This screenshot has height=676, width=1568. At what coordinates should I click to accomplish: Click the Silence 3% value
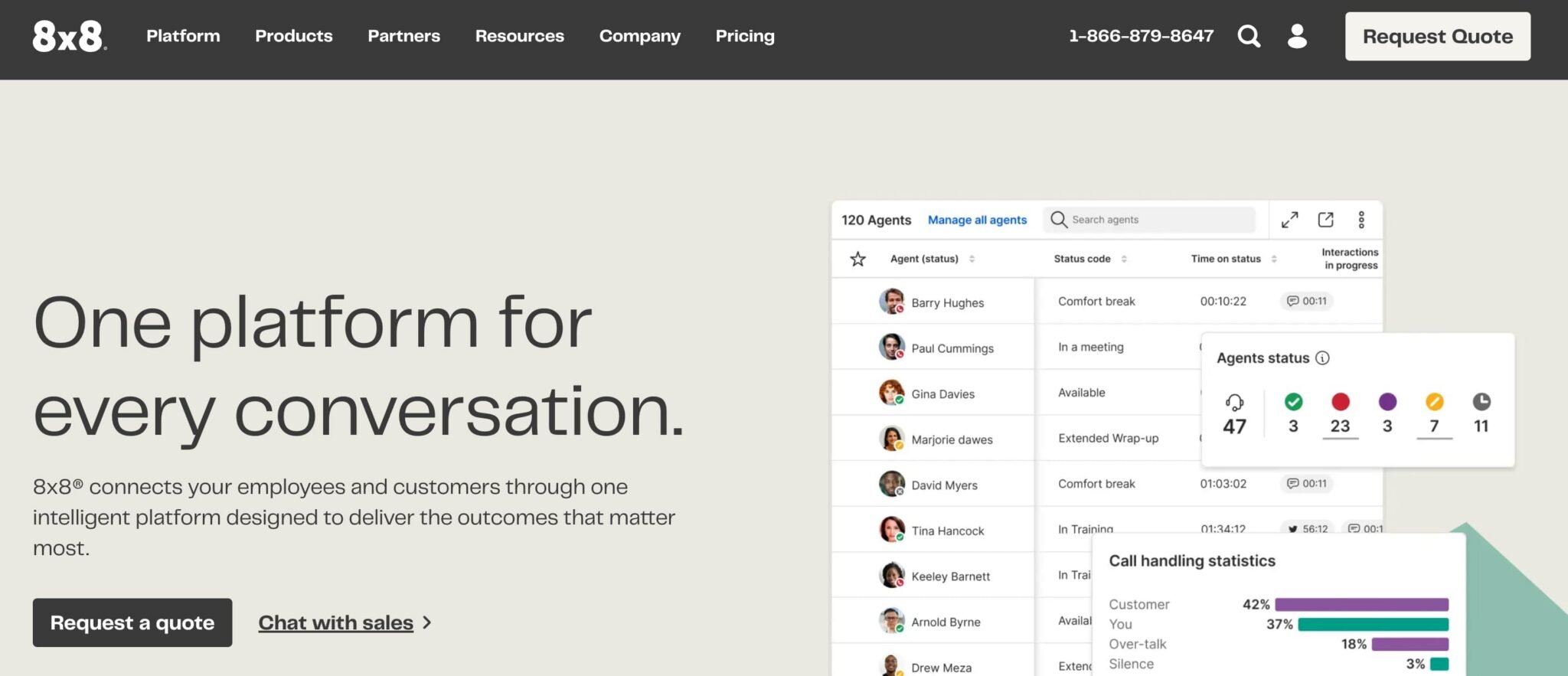[1415, 664]
